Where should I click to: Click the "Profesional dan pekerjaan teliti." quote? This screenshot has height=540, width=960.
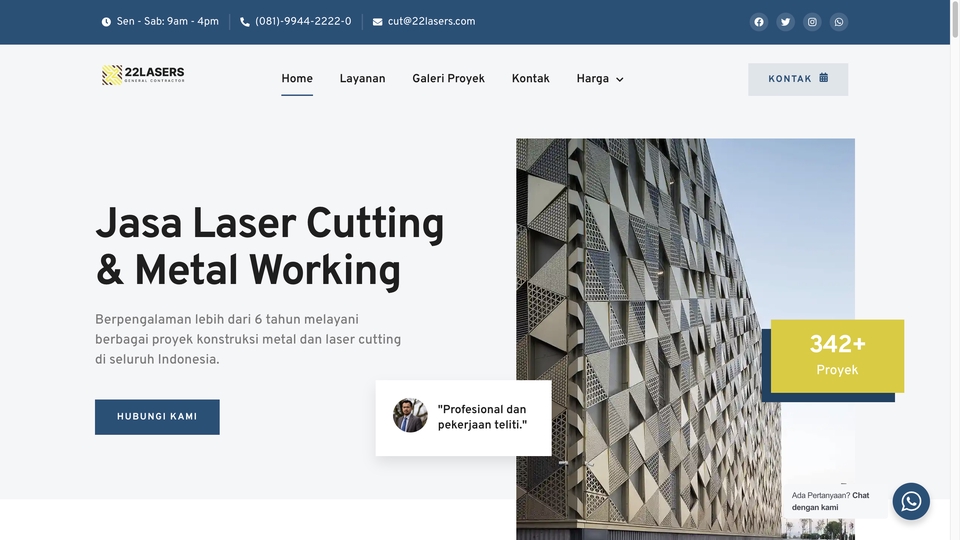click(482, 417)
